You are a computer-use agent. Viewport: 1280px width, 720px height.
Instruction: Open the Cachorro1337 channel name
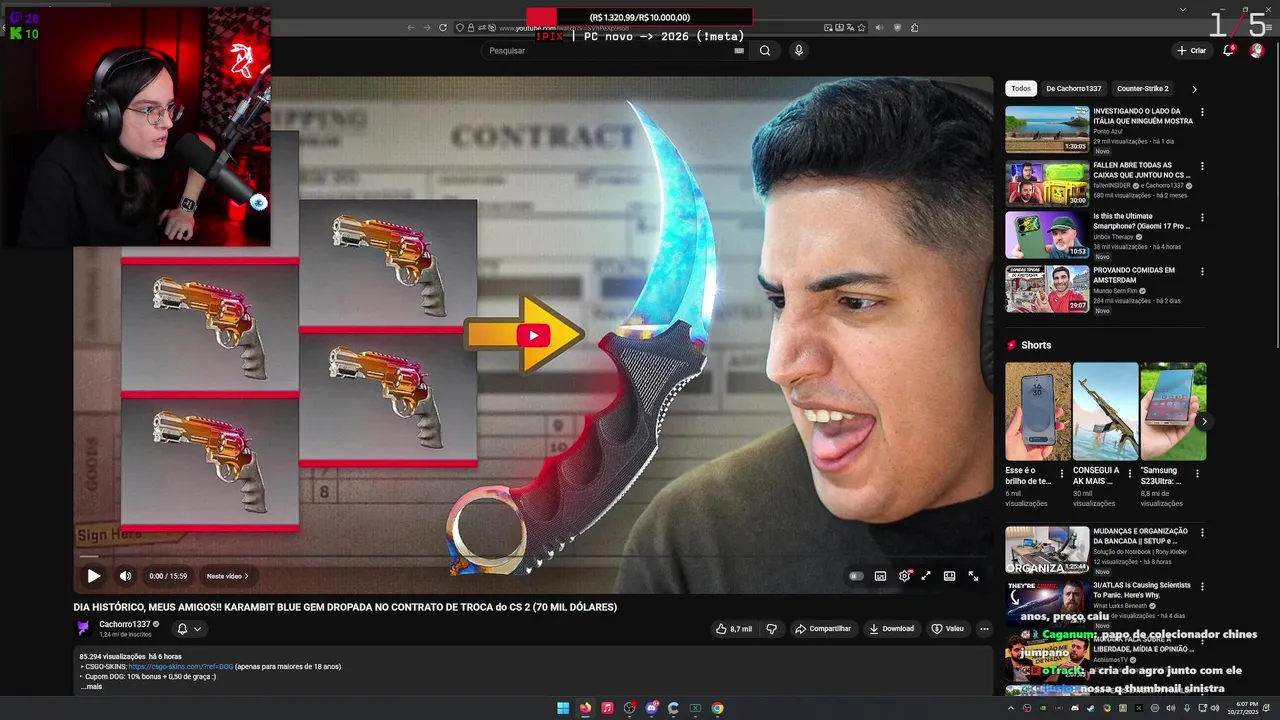coord(125,624)
